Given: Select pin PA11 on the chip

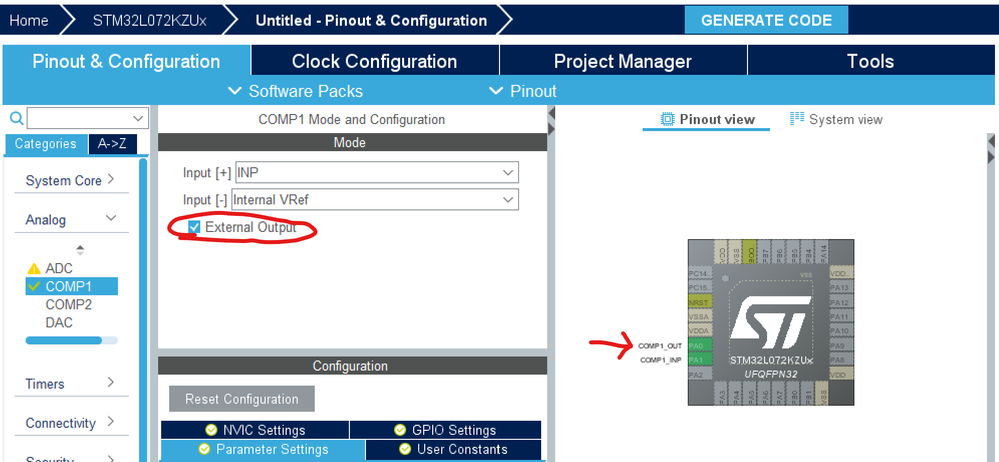Looking at the screenshot, I should click(x=842, y=317).
